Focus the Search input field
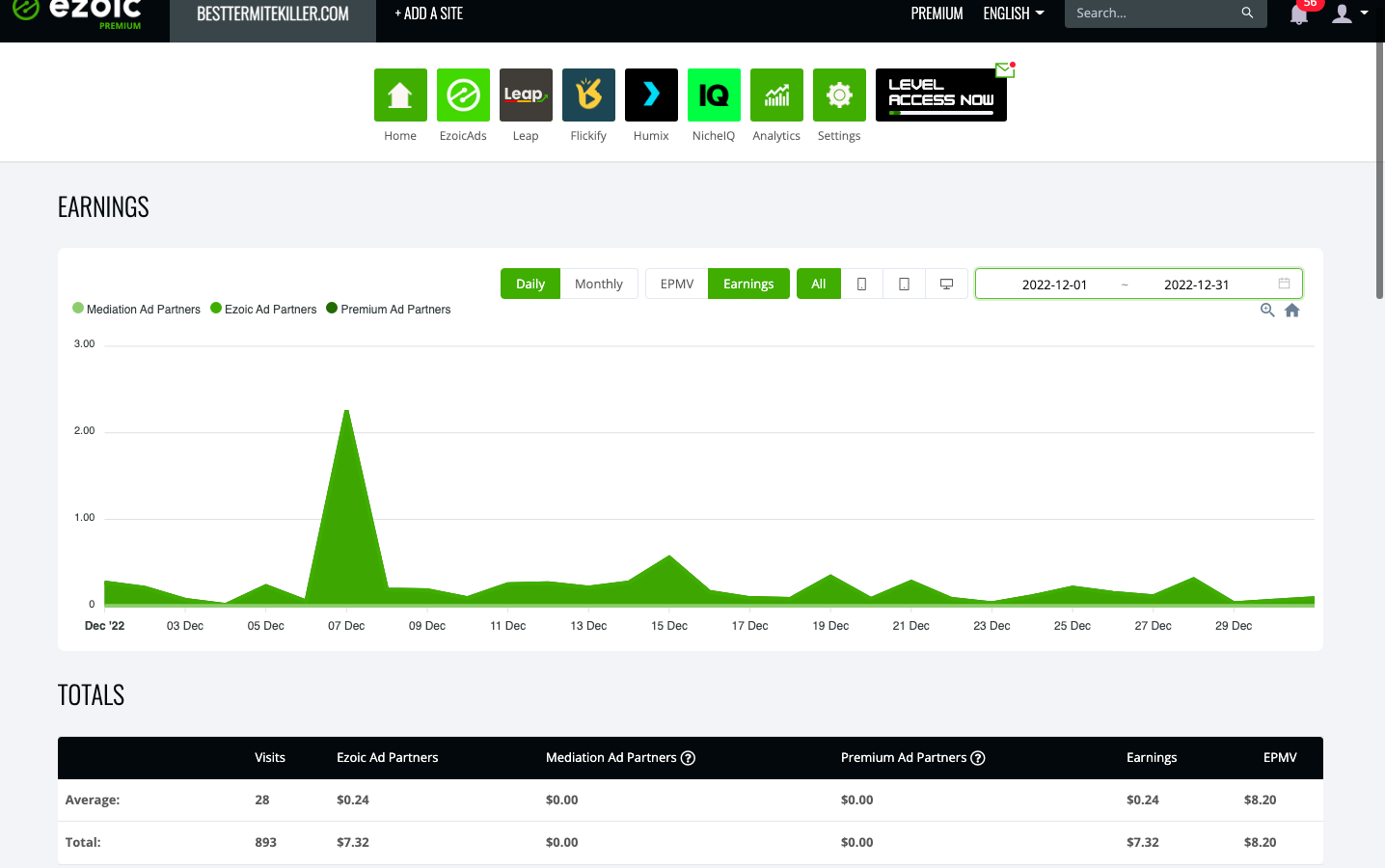Screen dimensions: 1385x868 click(1153, 13)
